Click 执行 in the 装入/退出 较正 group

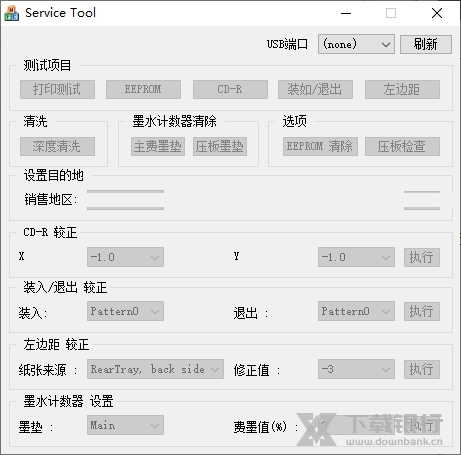(422, 311)
